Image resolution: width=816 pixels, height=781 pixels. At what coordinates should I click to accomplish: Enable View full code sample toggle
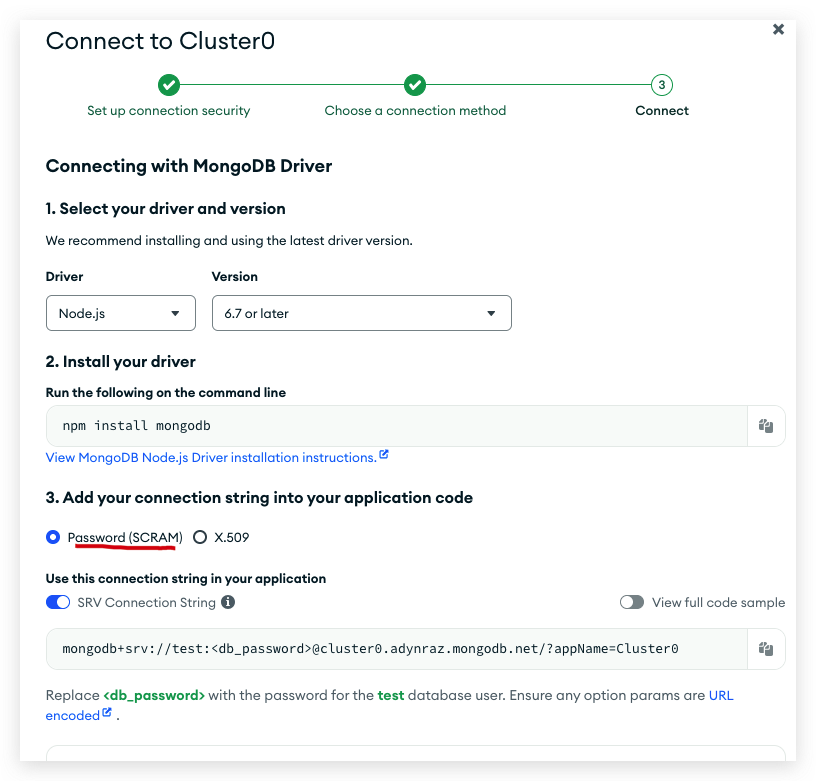click(x=632, y=602)
